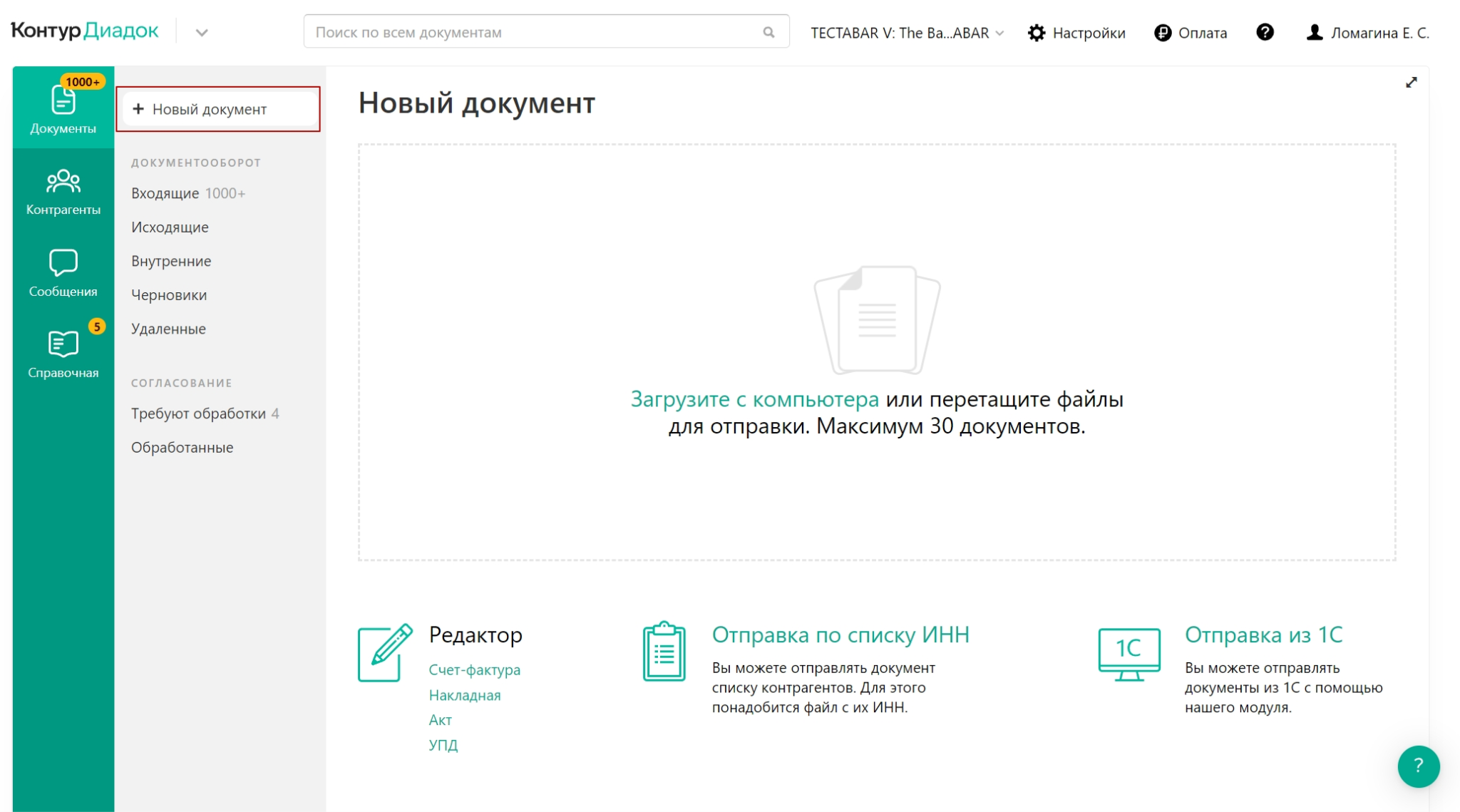Image resolution: width=1460 pixels, height=812 pixels.
Task: Open the Контрагенты sidebar section
Action: pyautogui.click(x=63, y=191)
